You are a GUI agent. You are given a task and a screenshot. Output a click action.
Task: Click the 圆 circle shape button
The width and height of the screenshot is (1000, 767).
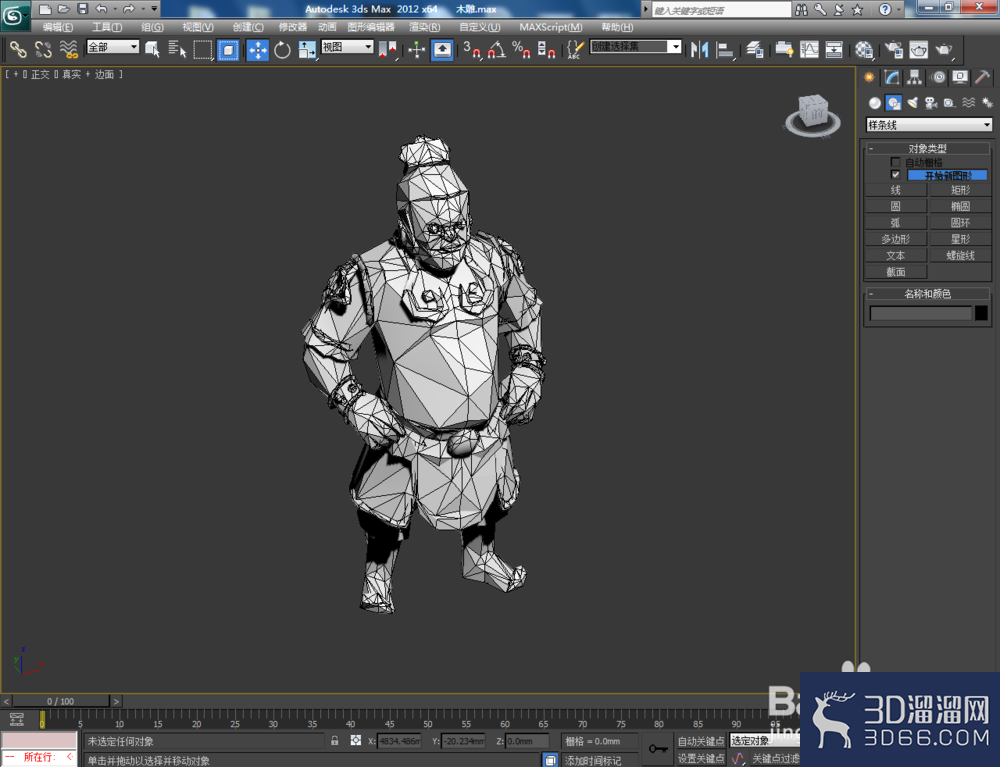click(895, 207)
